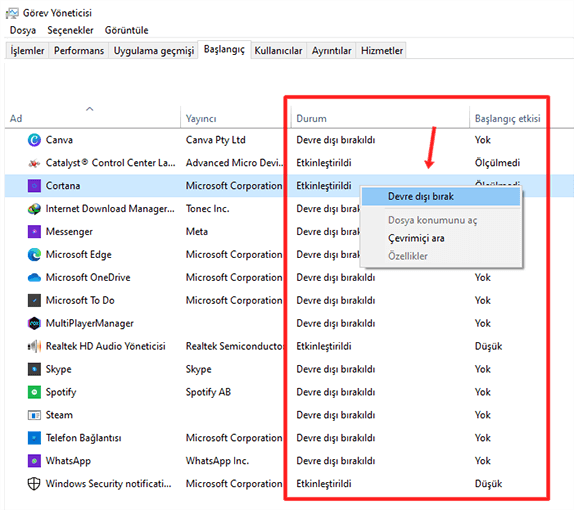Select the Spotify row name
This screenshot has height=510, width=574.
click(x=61, y=392)
